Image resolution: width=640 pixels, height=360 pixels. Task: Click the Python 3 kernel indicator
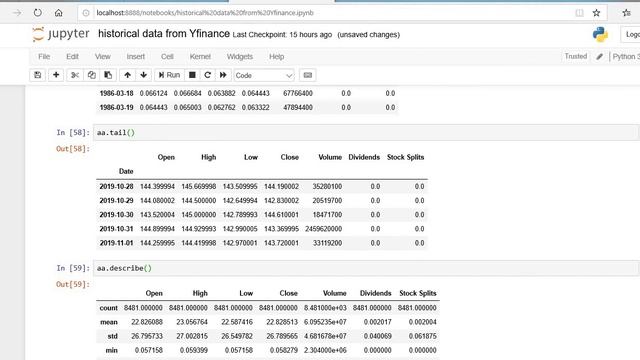[x=626, y=57]
